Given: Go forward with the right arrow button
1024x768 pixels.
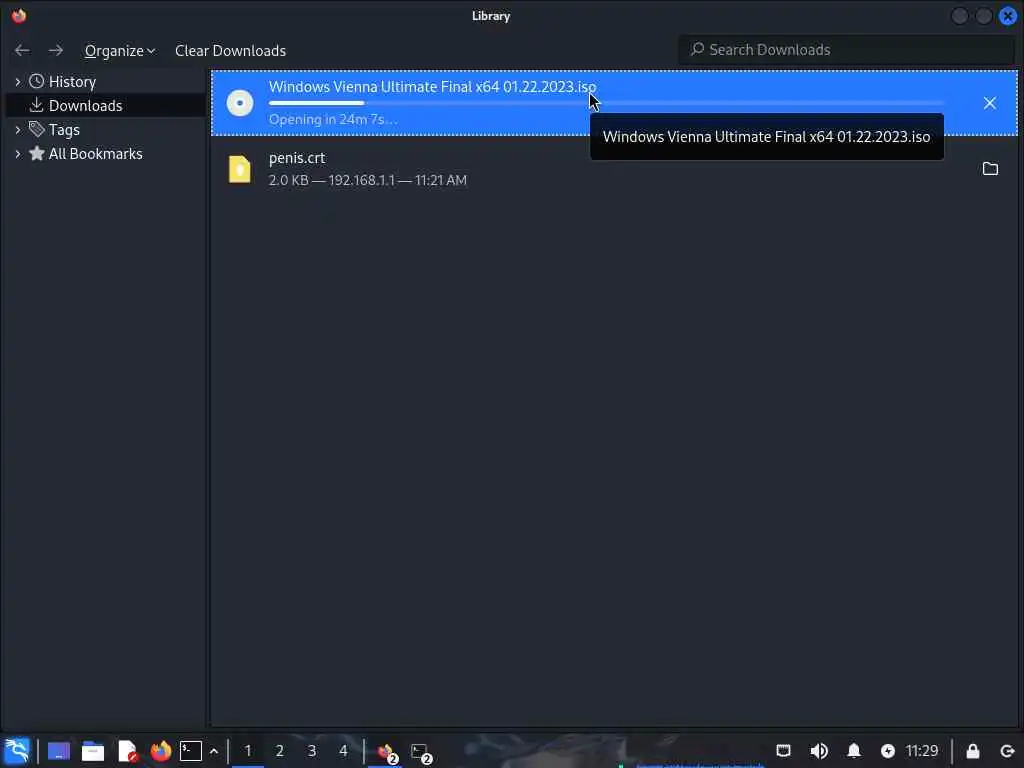Looking at the screenshot, I should [56, 50].
